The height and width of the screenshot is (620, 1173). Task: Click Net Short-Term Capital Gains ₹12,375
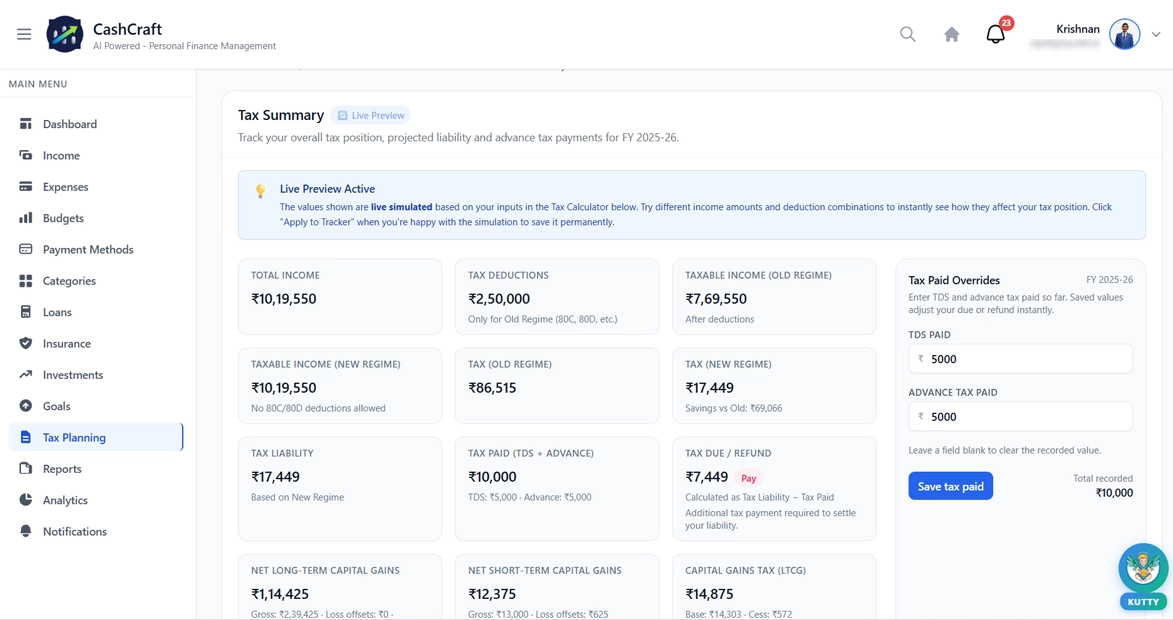pyautogui.click(x=492, y=595)
